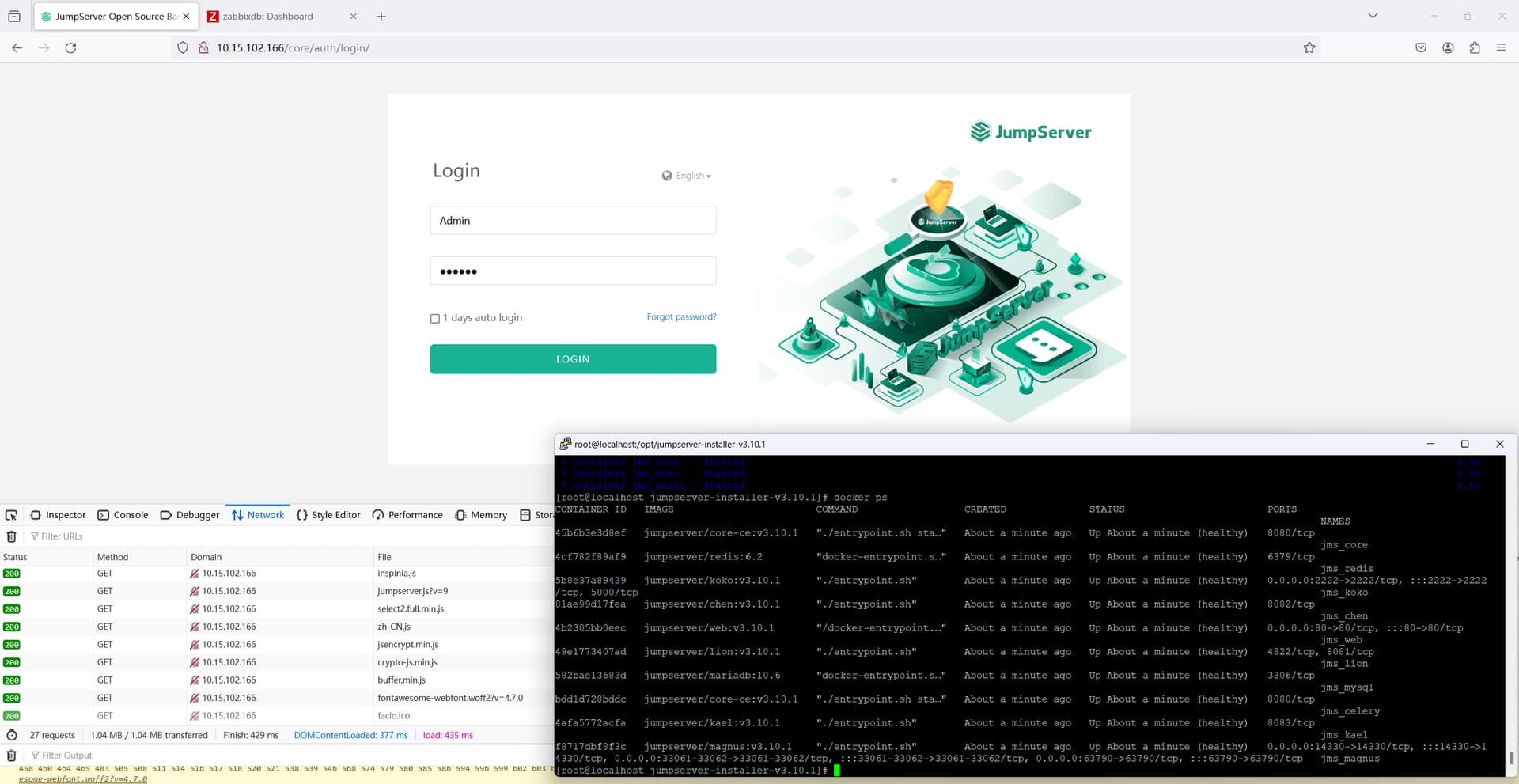Click the esome-webfont.woff2 console link
The width and height of the screenshot is (1519, 784).
[x=82, y=779]
